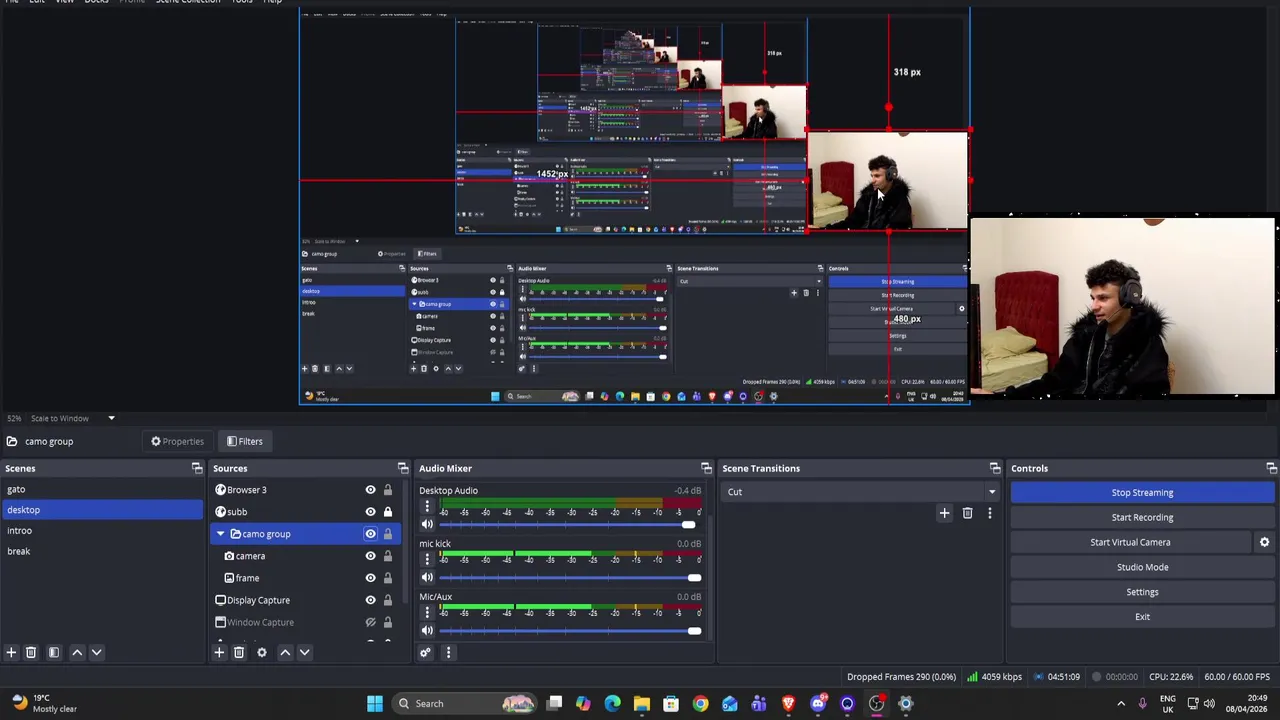Click Exit in the Controls dock

[x=1142, y=617]
